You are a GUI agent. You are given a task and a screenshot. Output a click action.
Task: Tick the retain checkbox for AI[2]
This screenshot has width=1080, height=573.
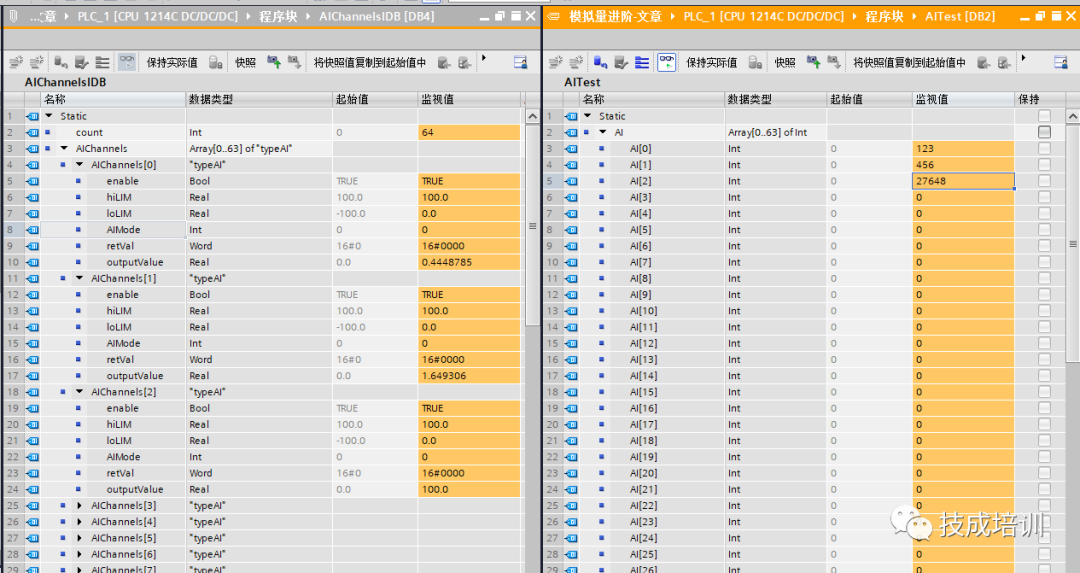(1044, 180)
